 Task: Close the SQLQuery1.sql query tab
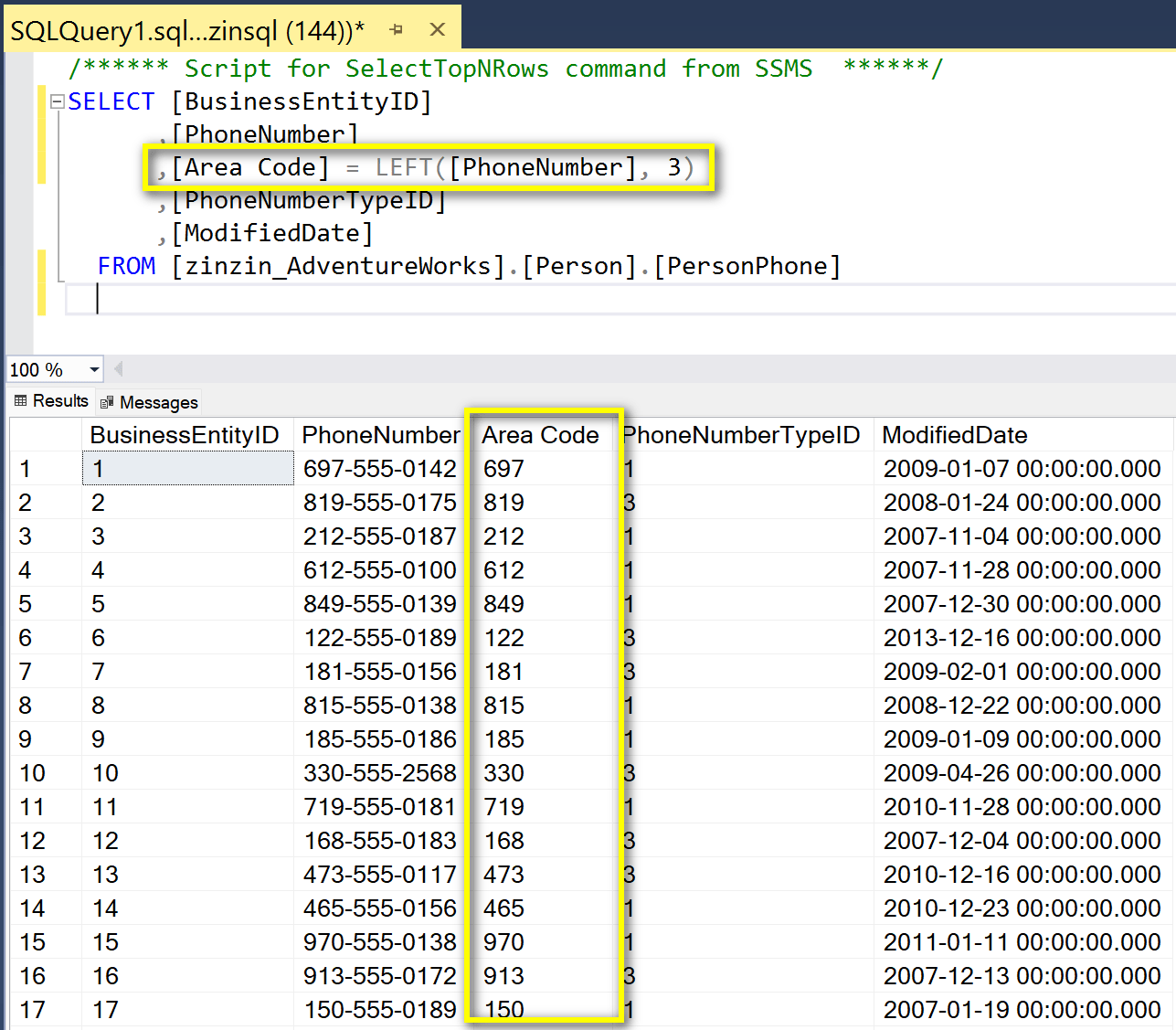438,30
